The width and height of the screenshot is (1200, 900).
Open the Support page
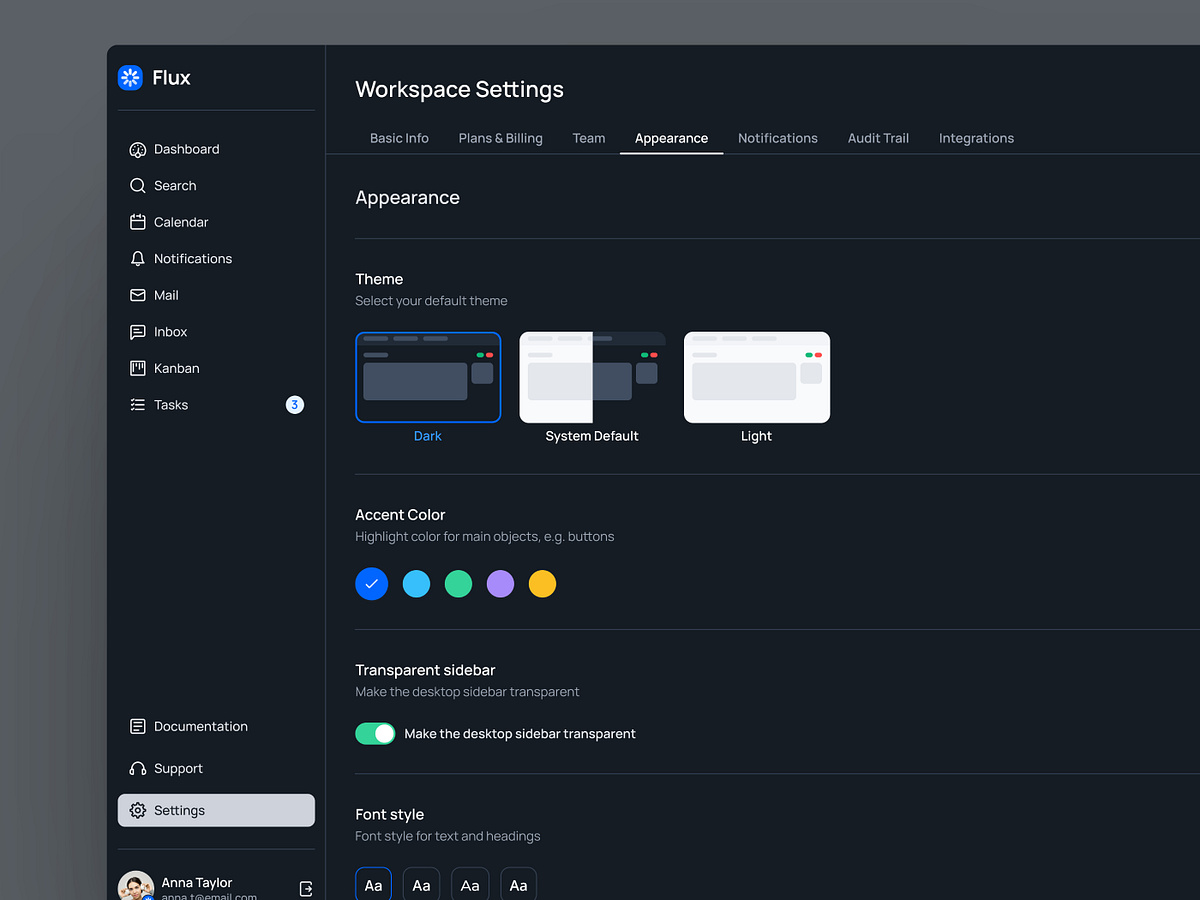click(x=179, y=768)
